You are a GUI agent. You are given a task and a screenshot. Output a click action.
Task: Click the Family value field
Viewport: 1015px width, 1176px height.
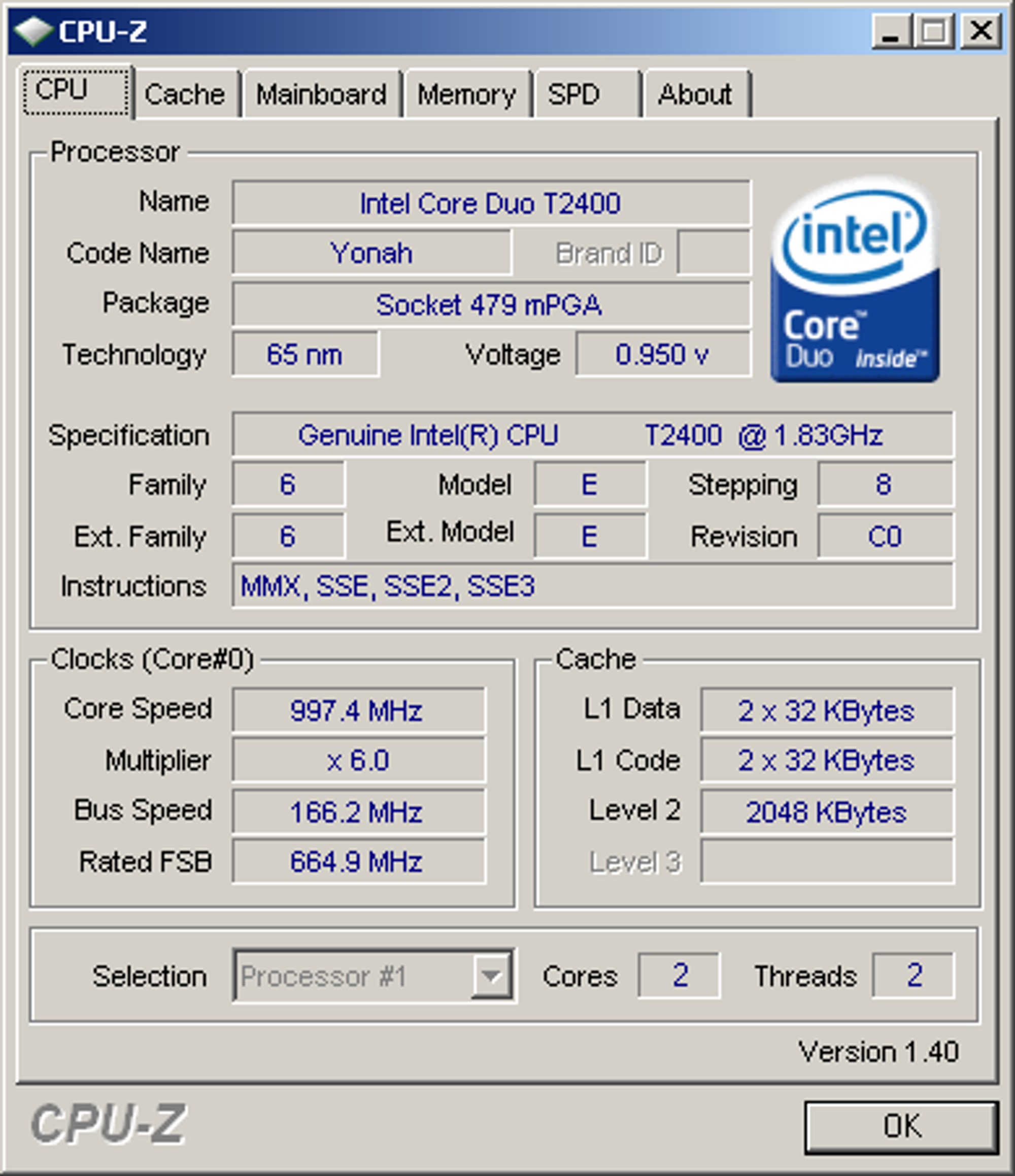coord(288,484)
